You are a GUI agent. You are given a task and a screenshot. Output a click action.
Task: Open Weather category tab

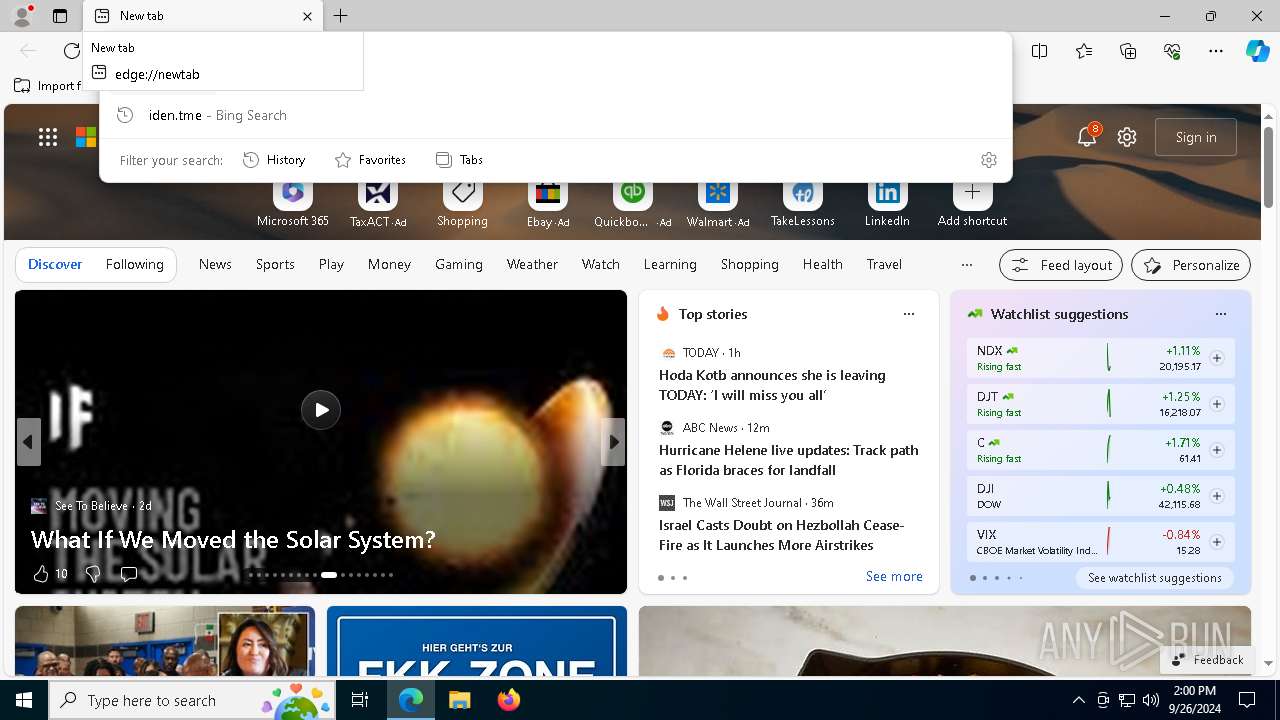tap(532, 264)
